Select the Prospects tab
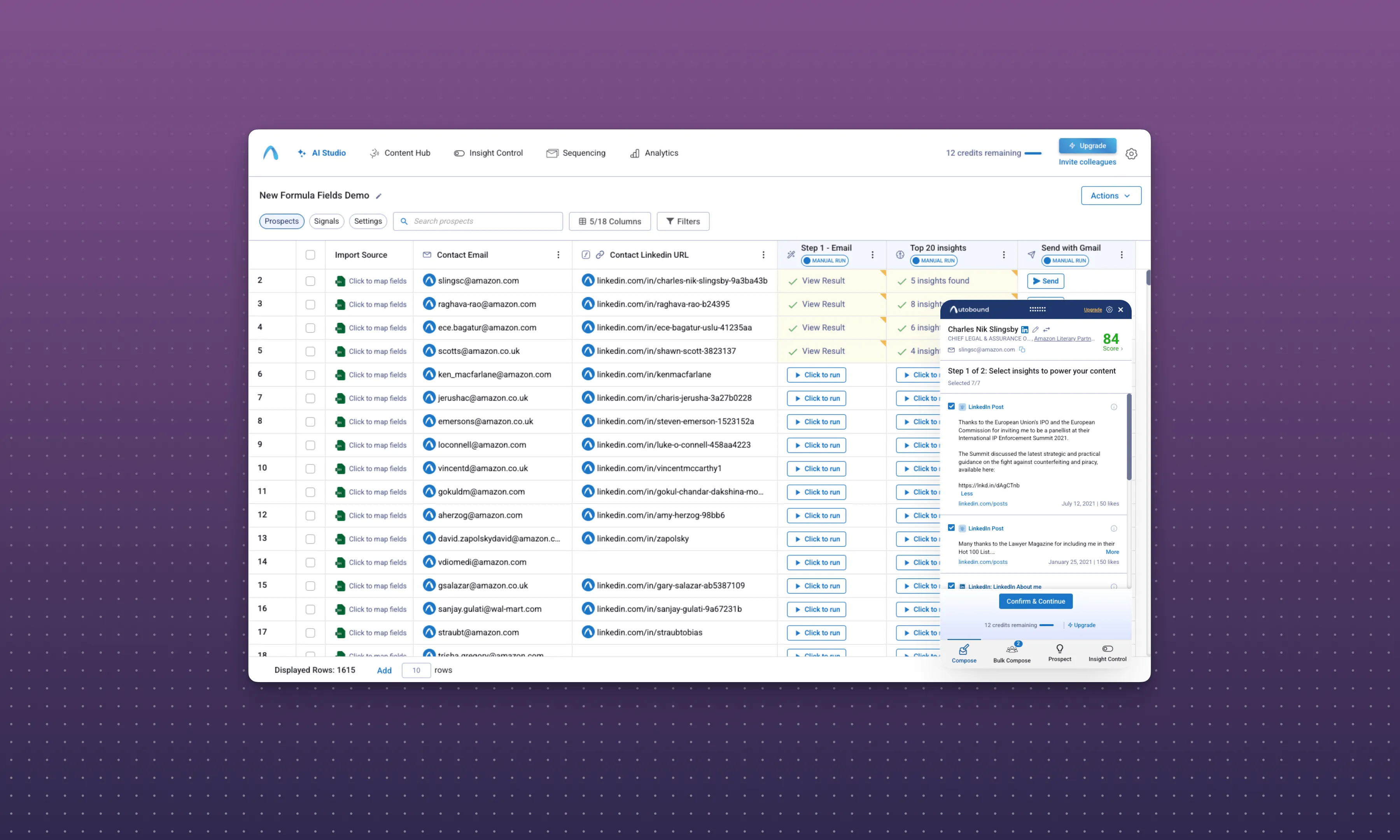The image size is (1400, 840). tap(281, 221)
